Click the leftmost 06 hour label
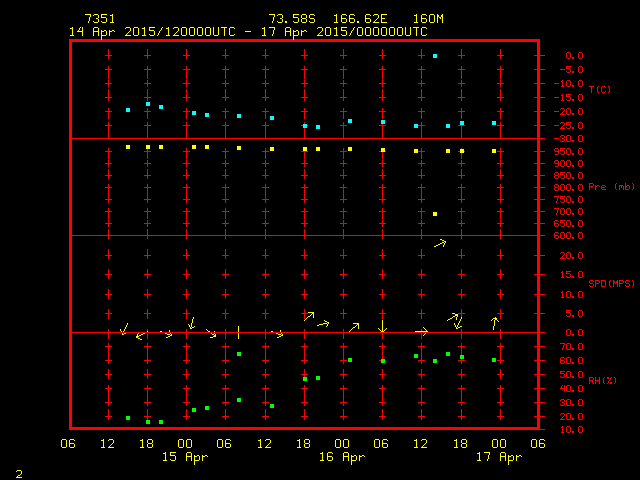640x480 pixels. point(69,443)
